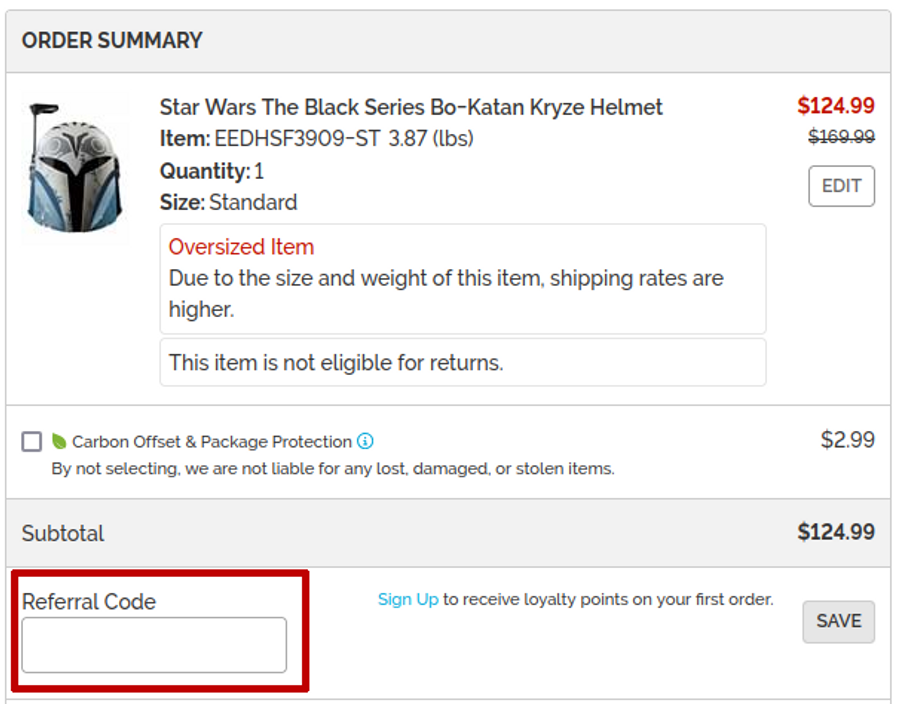Click the $2.99 protection price
The image size is (900, 704).
(847, 440)
